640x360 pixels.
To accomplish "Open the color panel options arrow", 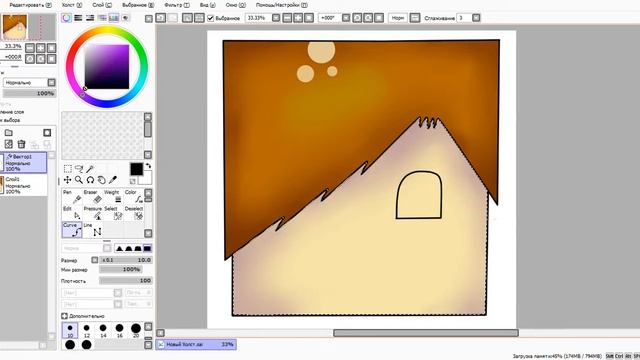I will click(x=149, y=19).
